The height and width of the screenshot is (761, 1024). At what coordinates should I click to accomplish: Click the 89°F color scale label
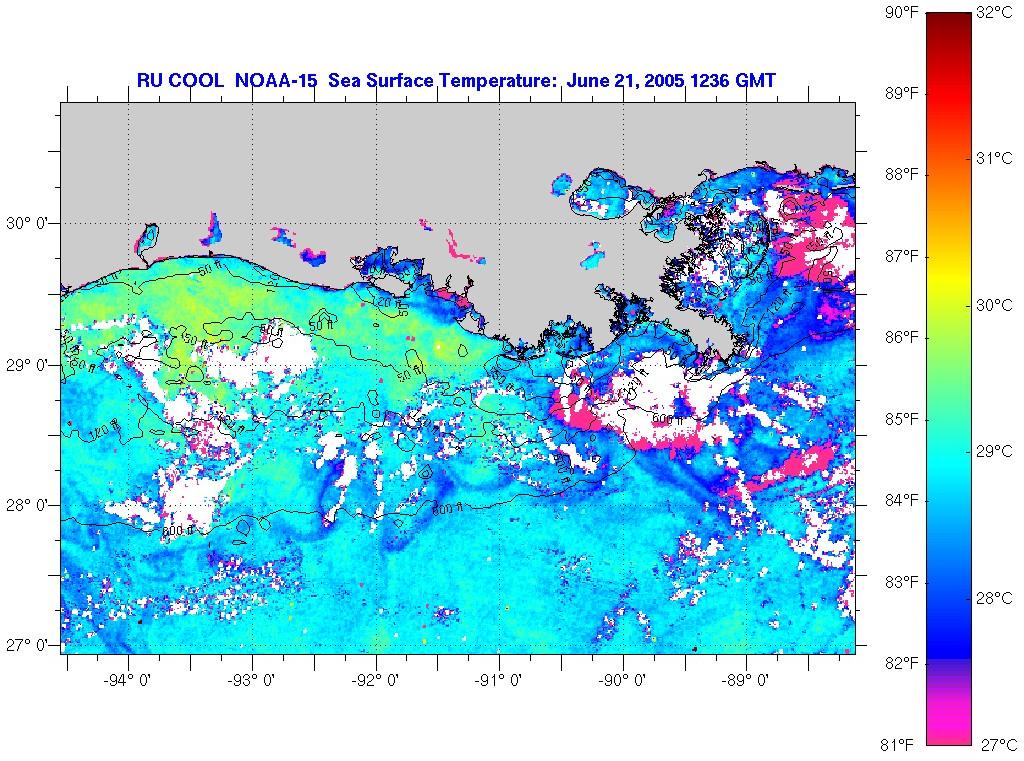coord(902,93)
